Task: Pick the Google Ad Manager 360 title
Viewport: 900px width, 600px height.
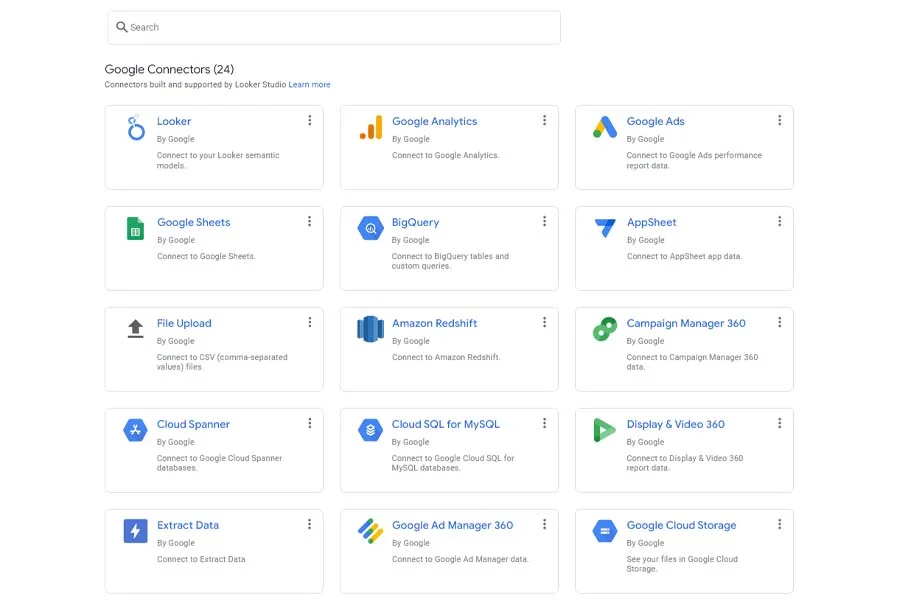Action: [452, 525]
